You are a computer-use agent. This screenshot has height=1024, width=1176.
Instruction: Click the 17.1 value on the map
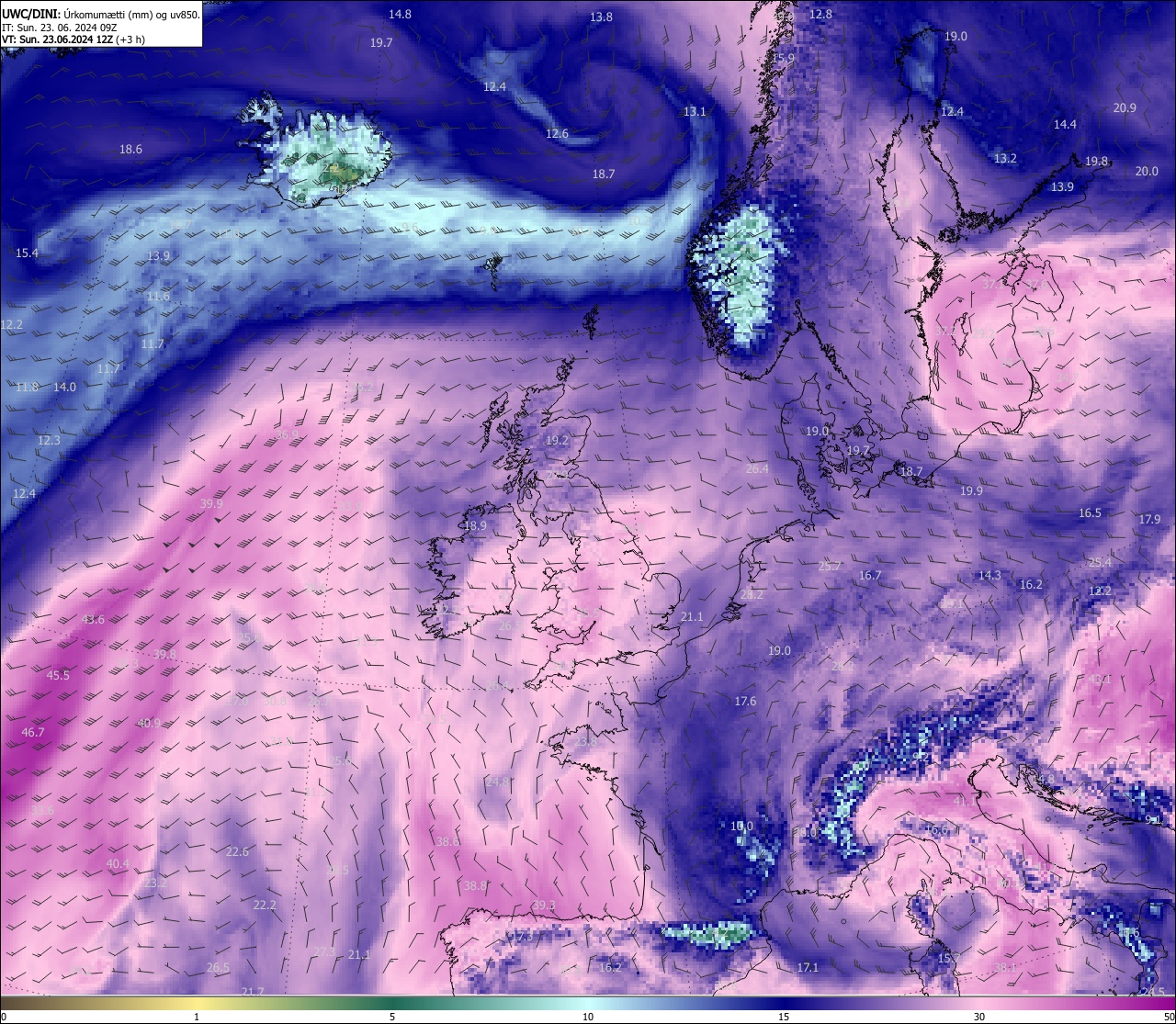pyautogui.click(x=808, y=967)
